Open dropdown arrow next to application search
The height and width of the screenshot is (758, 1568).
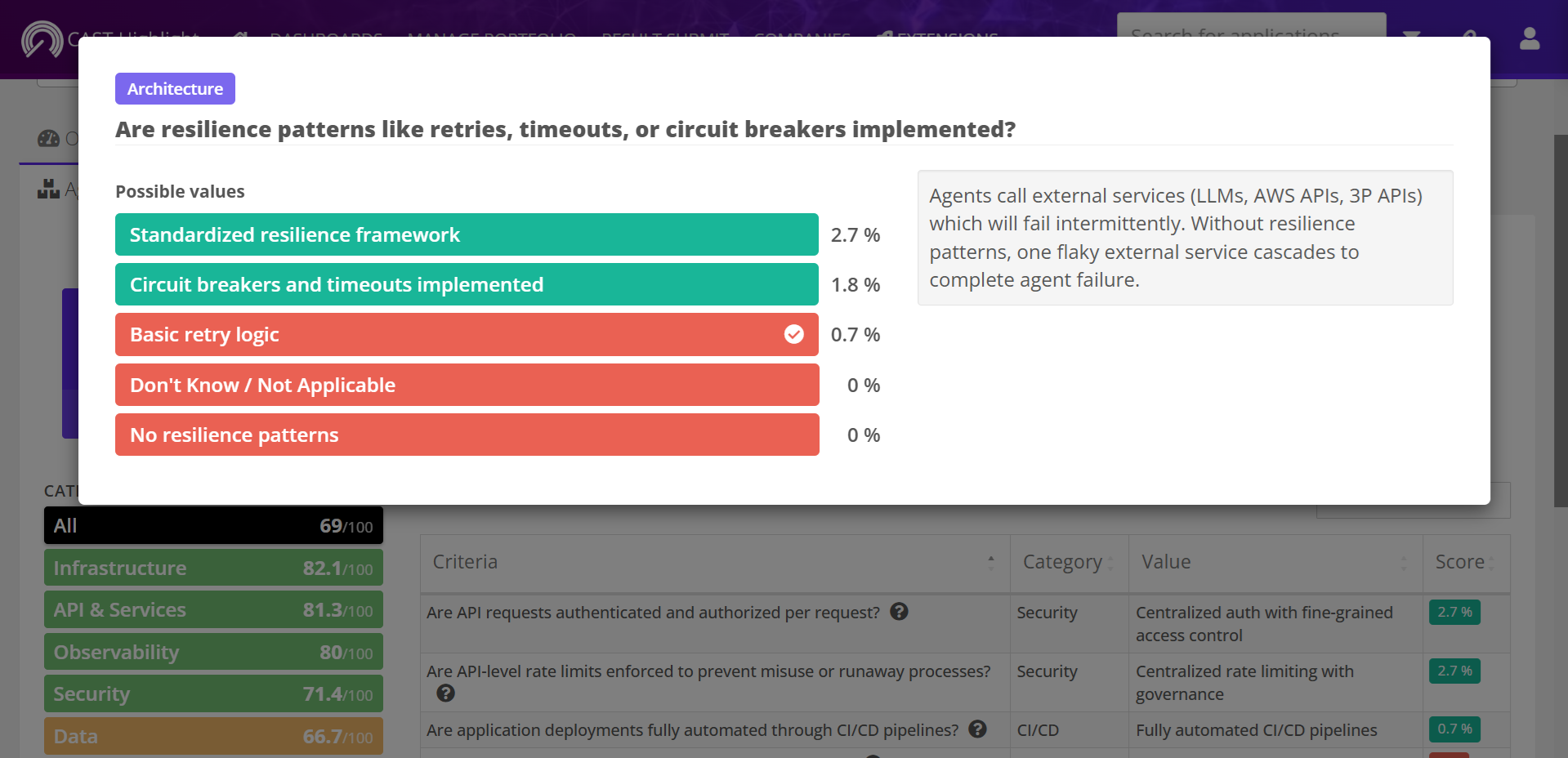(1411, 35)
